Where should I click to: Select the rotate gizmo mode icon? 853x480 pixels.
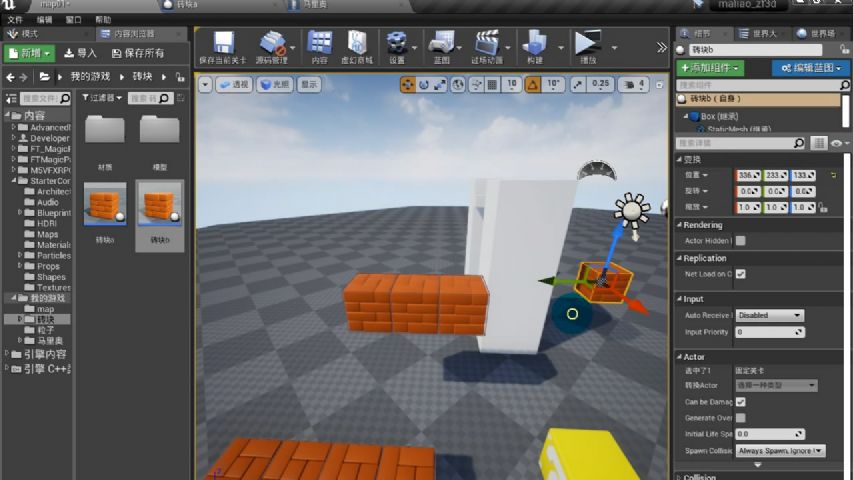click(x=424, y=84)
